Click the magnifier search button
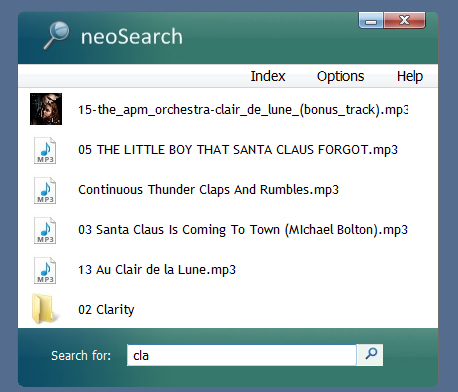 (370, 355)
